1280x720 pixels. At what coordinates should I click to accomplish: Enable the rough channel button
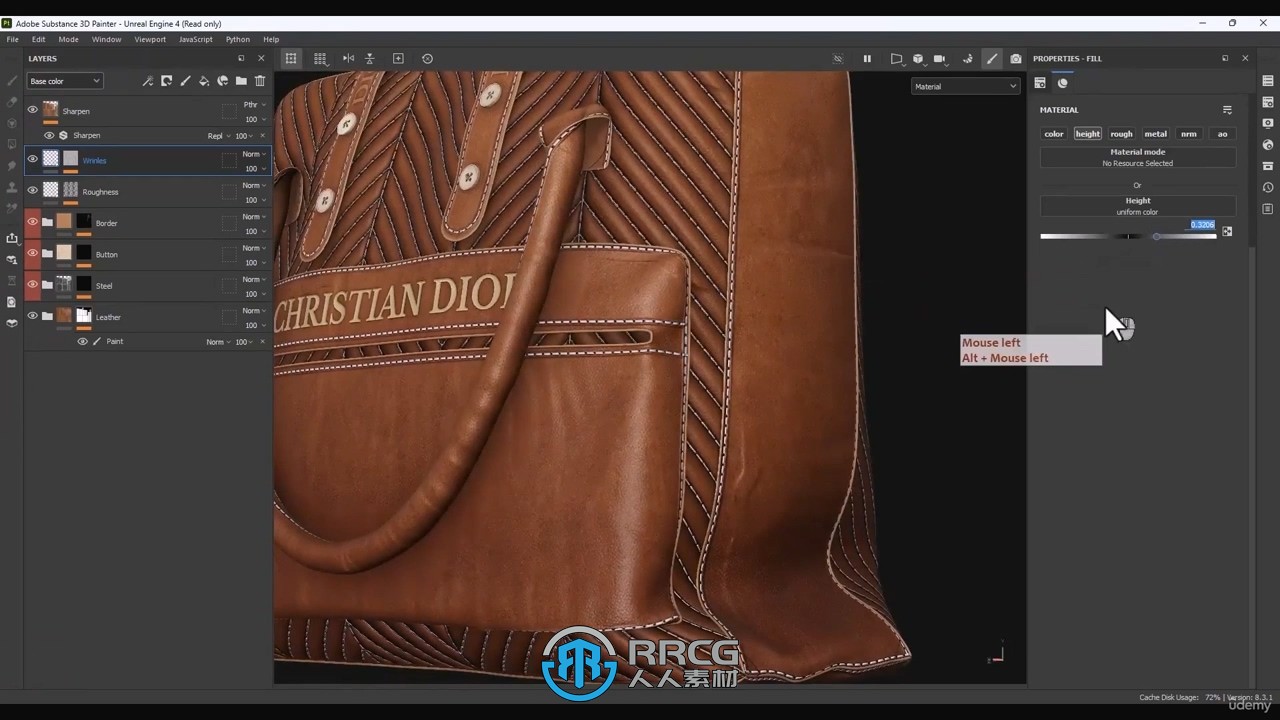point(1121,134)
